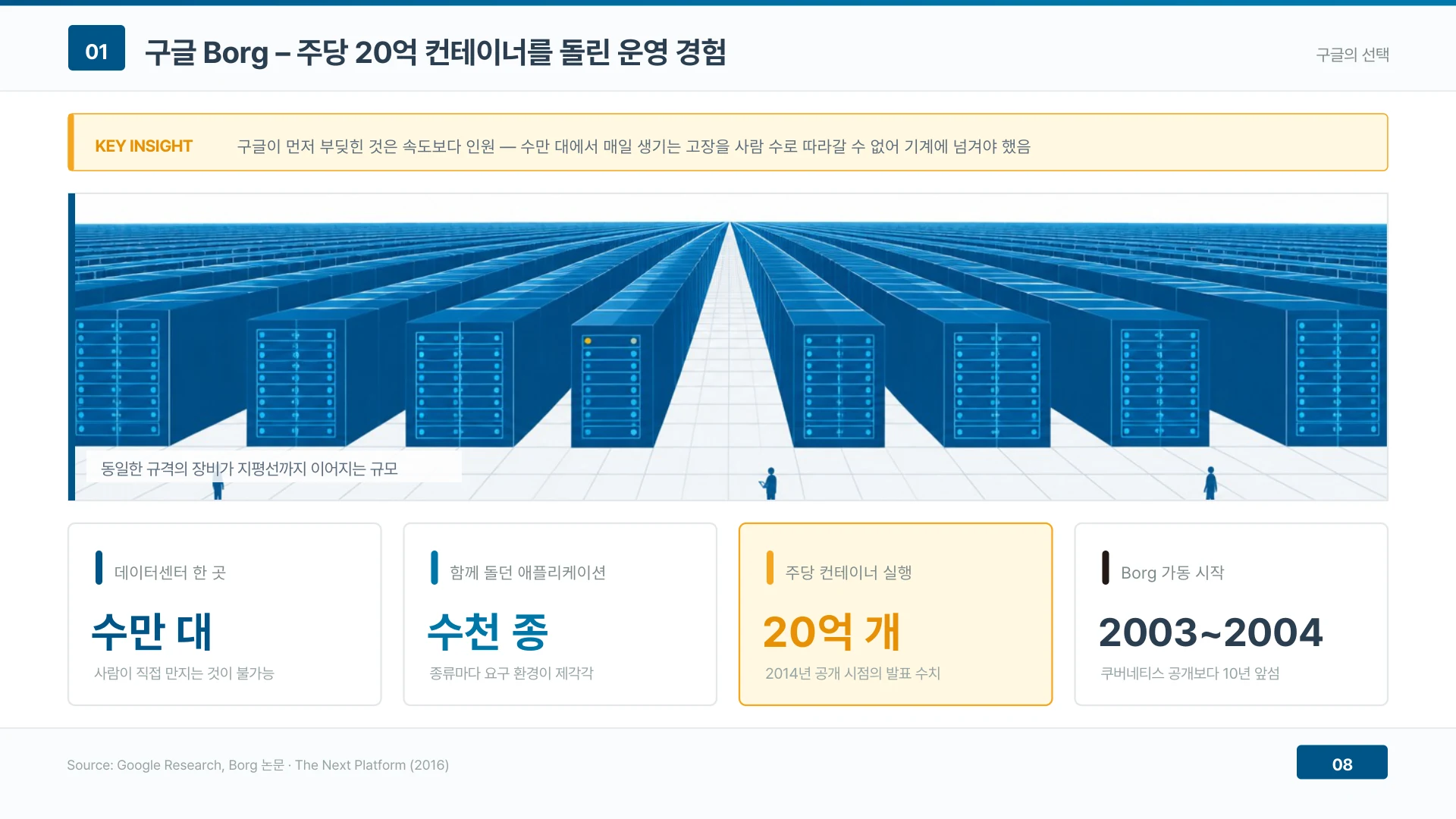Select the '2003~2004' year range value
This screenshot has height=819, width=1456.
pos(1211,632)
